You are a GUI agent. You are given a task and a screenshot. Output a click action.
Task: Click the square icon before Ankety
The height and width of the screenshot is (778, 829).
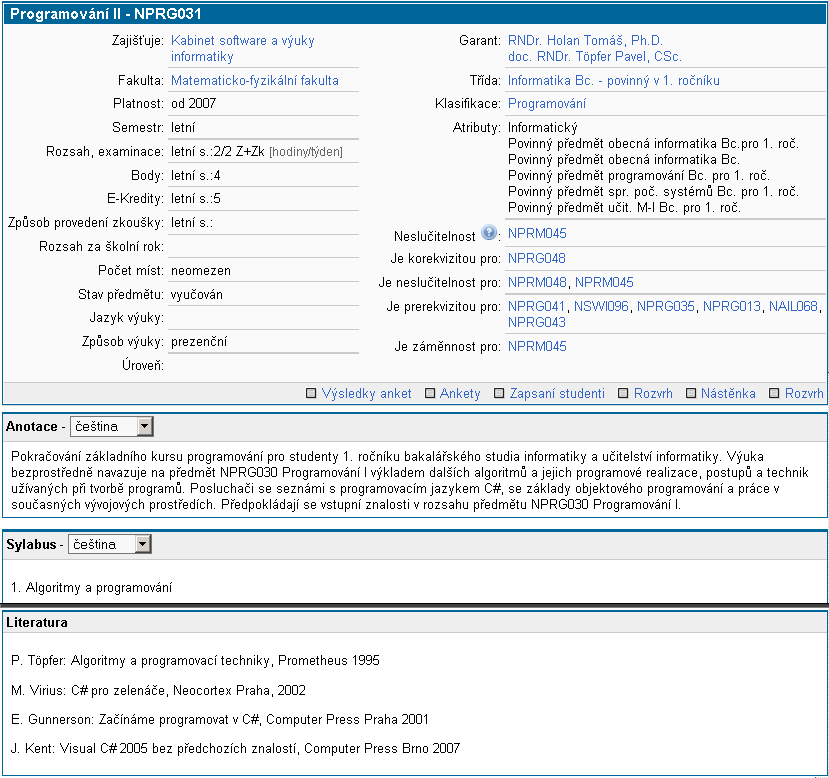click(x=430, y=394)
